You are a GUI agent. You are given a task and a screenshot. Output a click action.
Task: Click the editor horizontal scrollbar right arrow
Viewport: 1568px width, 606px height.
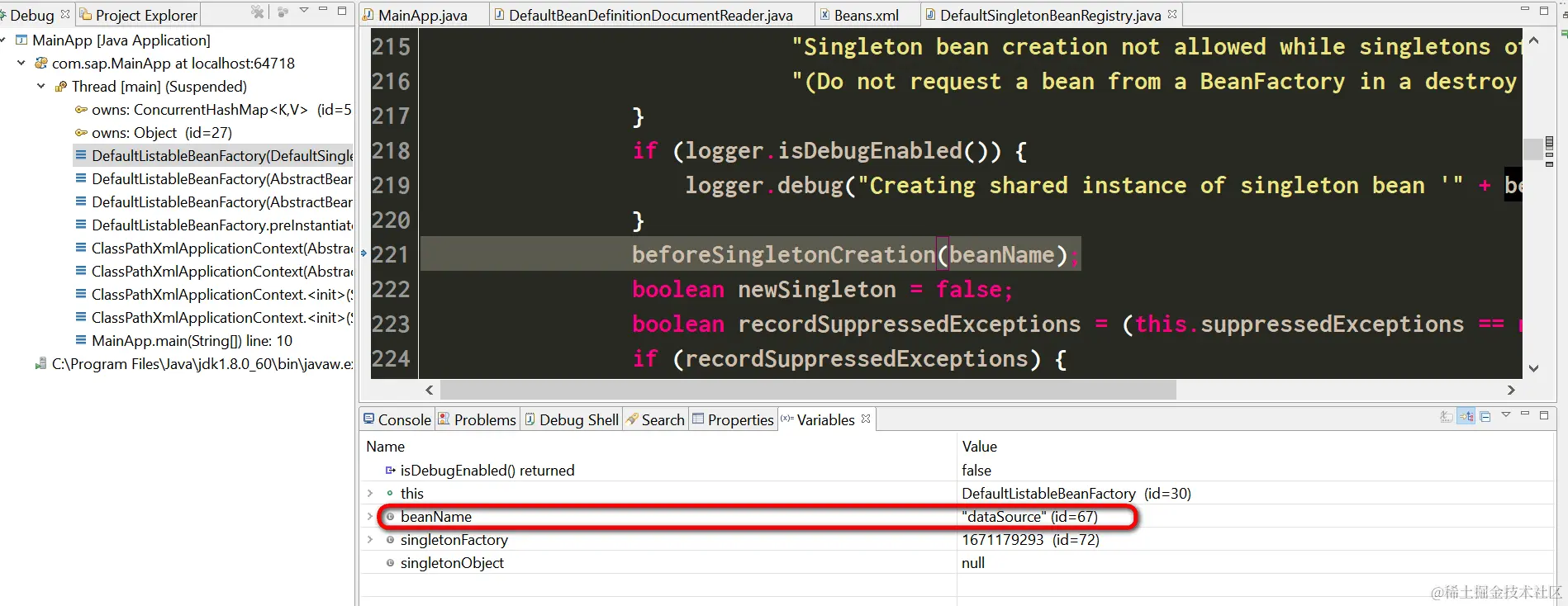1511,390
